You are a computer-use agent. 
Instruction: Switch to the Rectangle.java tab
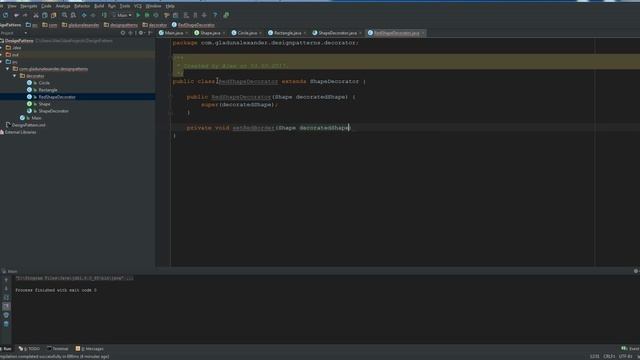[287, 33]
